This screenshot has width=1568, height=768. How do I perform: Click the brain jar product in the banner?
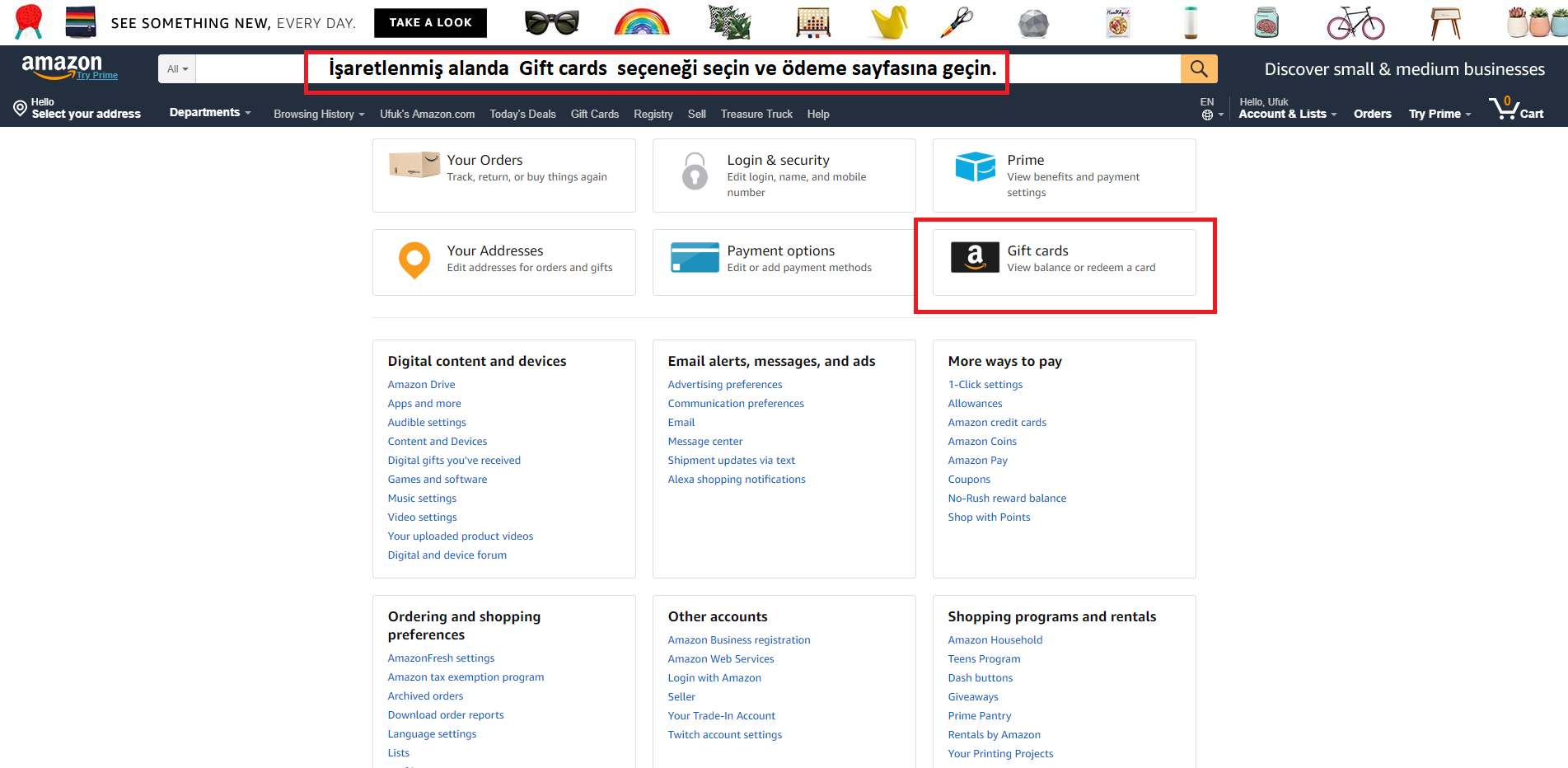click(x=1266, y=22)
